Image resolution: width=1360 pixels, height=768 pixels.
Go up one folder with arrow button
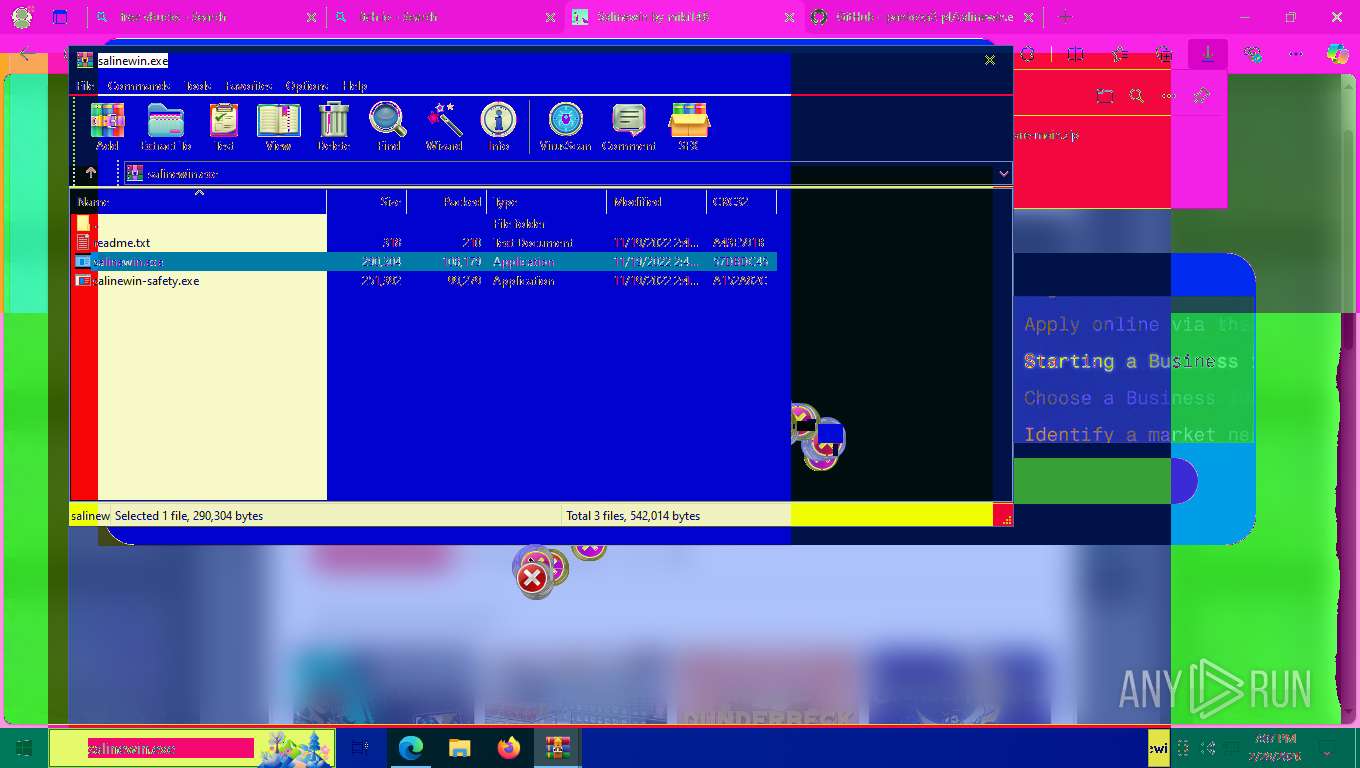[90, 173]
